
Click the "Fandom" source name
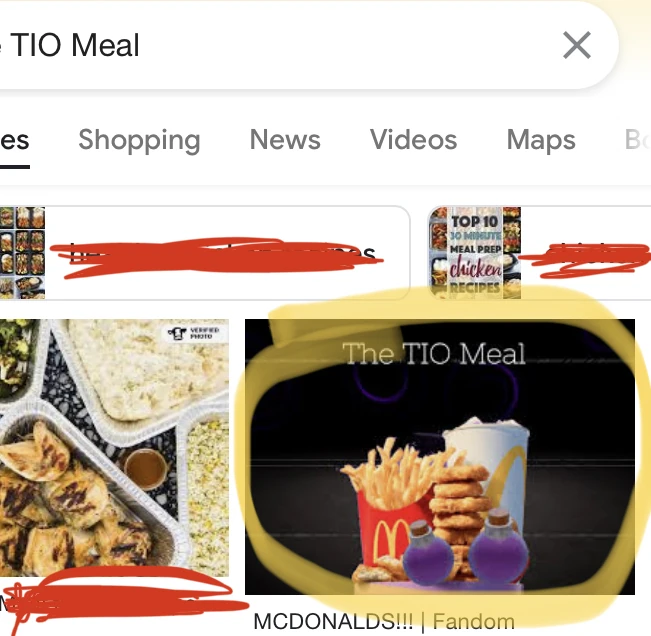[474, 621]
